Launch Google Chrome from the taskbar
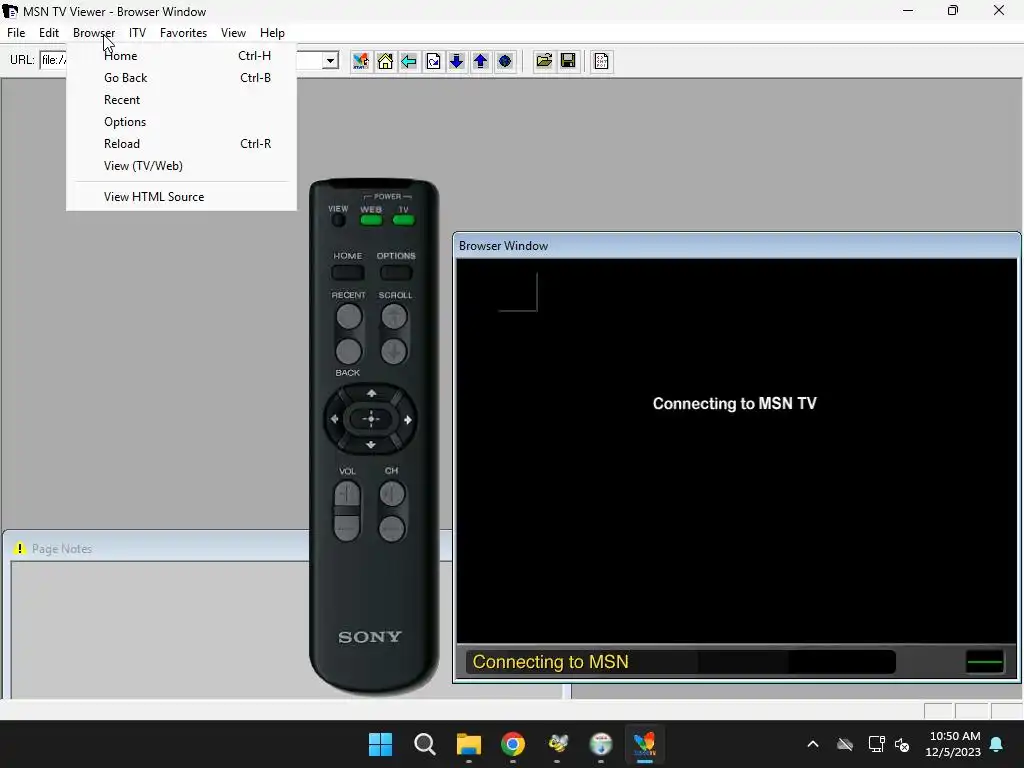Viewport: 1024px width, 768px height. [513, 744]
